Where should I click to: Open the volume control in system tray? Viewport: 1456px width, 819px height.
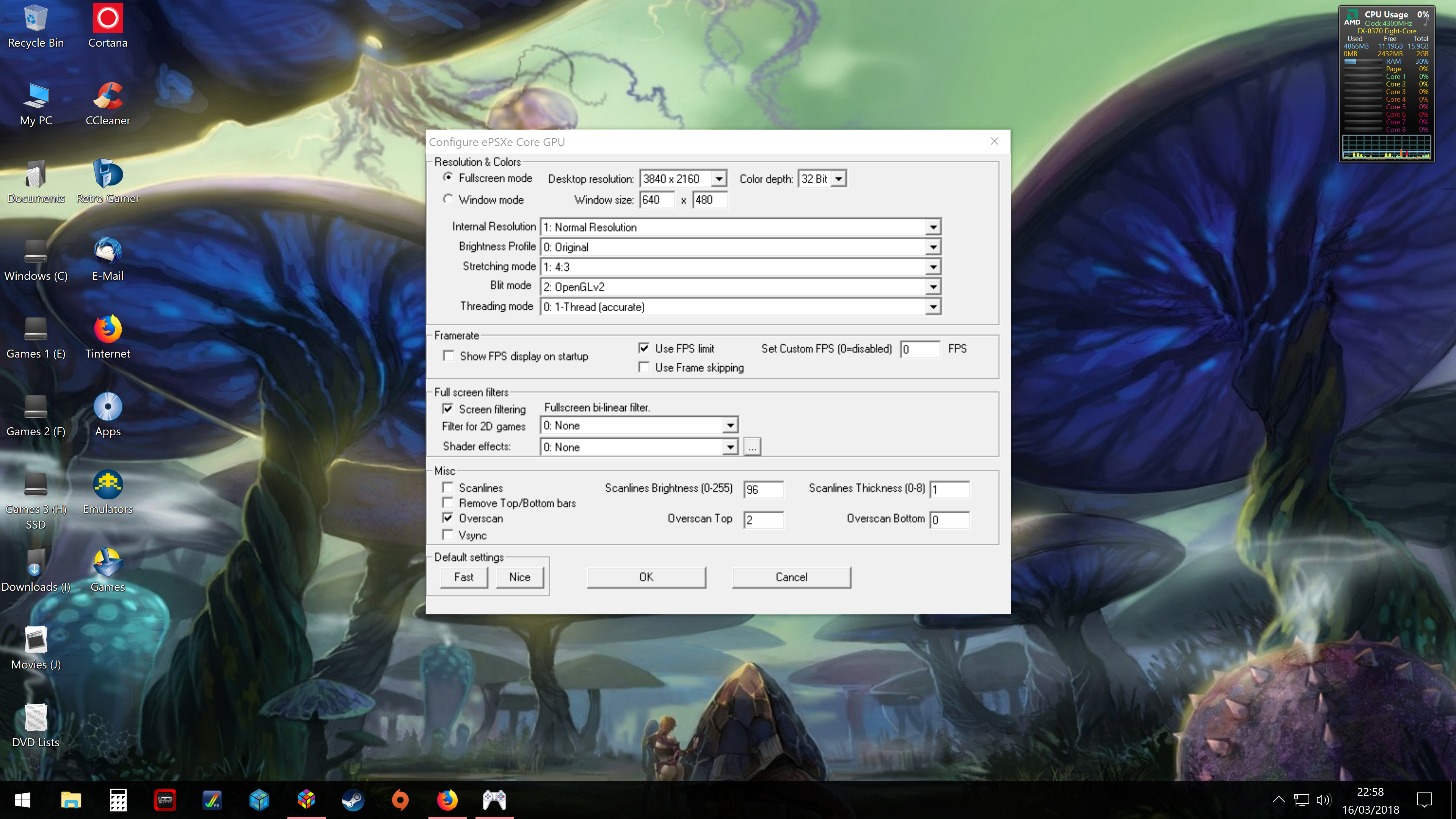coord(1323,800)
